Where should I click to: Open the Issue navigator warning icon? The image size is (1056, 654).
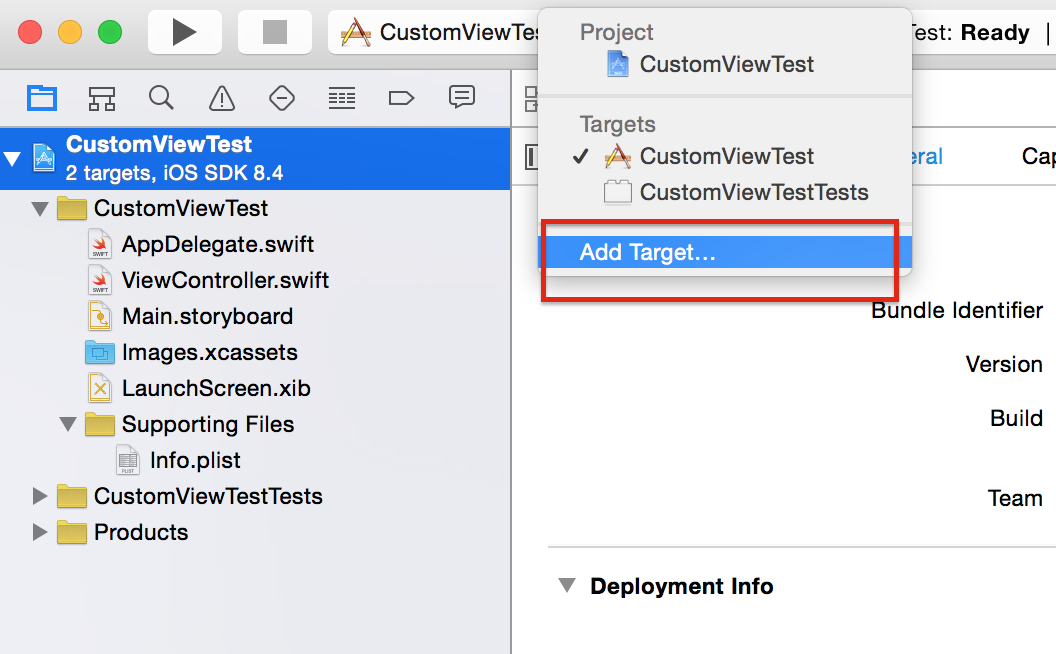coord(222,98)
